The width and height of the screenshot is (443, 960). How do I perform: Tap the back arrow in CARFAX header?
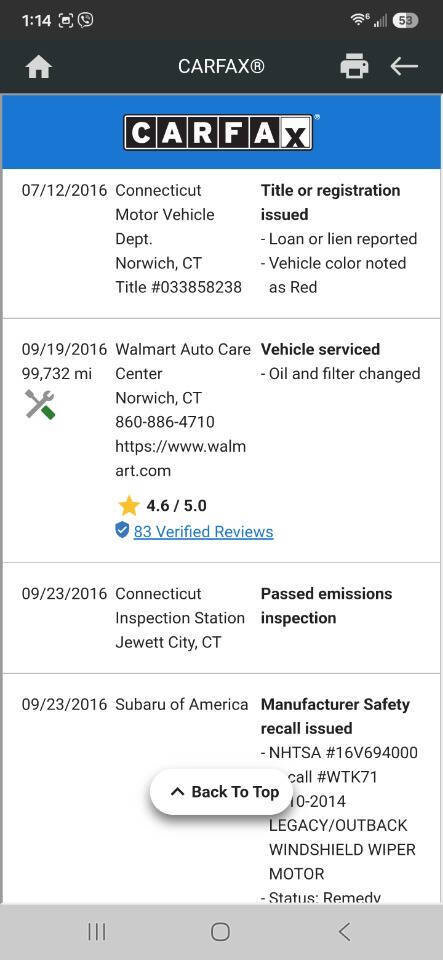404,66
